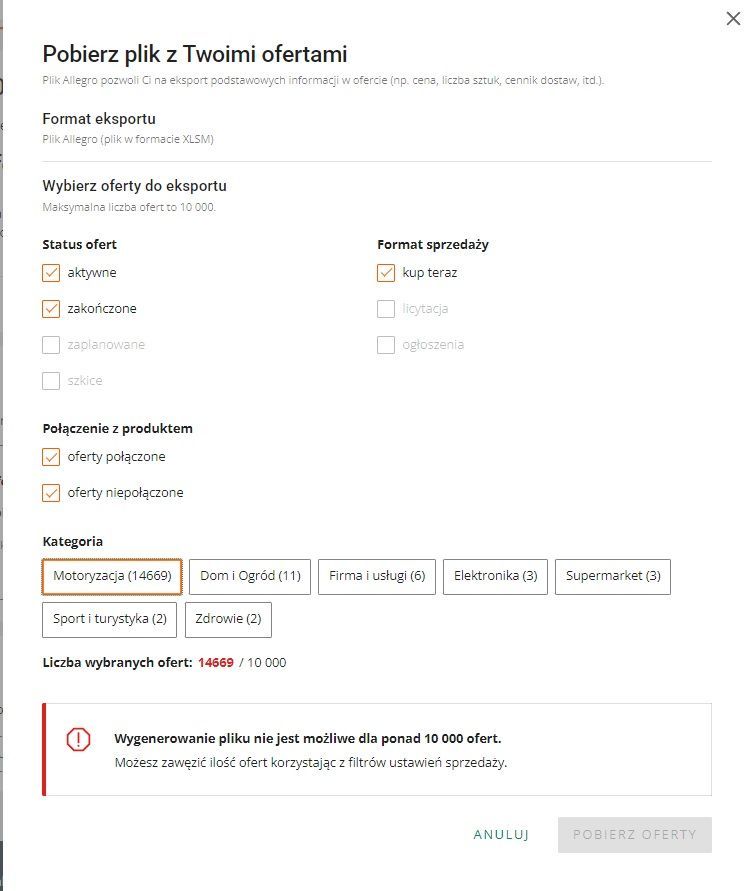Close the export dialog with X icon
The height and width of the screenshot is (891, 749).
pyautogui.click(x=733, y=18)
